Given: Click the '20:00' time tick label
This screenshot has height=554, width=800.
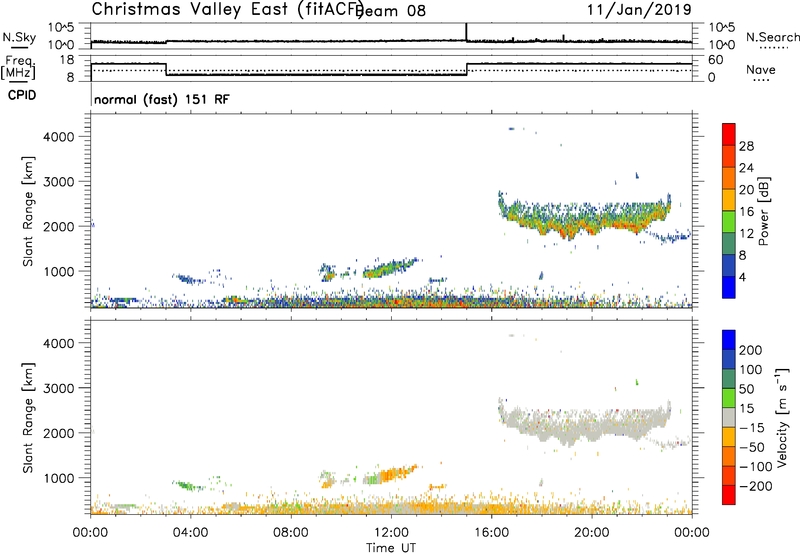Looking at the screenshot, I should [x=592, y=533].
